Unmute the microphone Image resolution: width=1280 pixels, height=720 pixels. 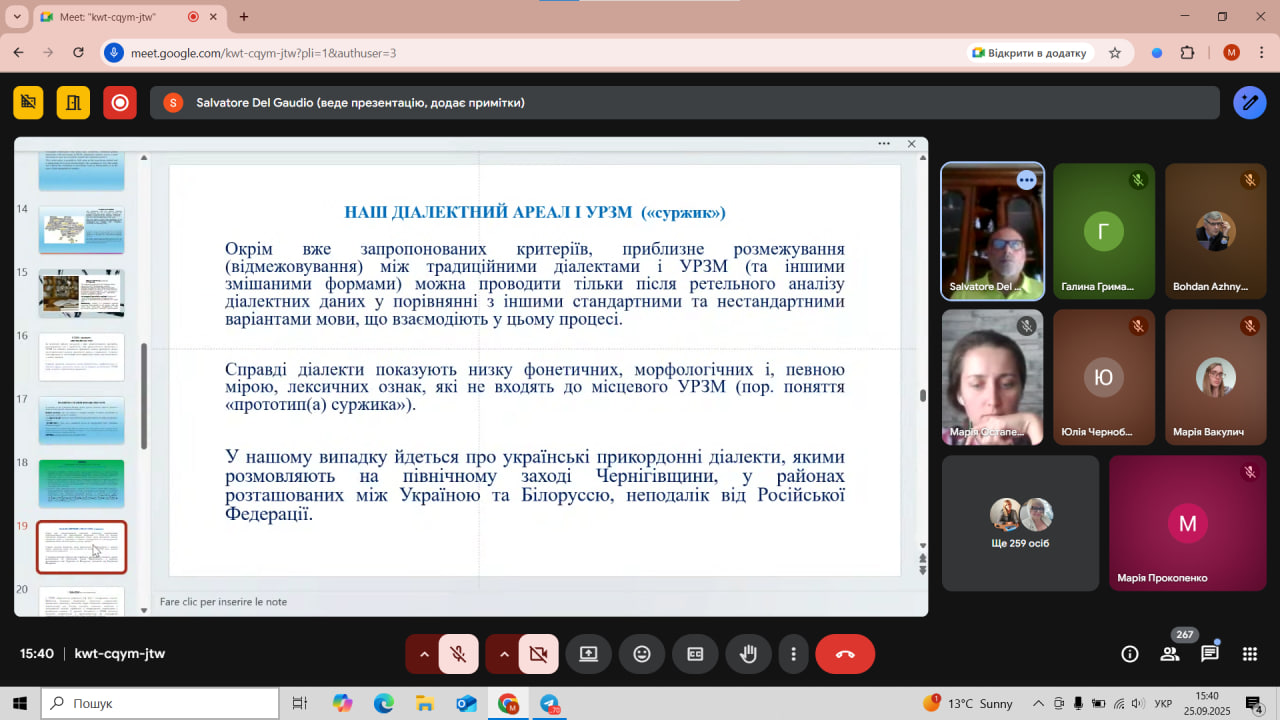pos(459,654)
